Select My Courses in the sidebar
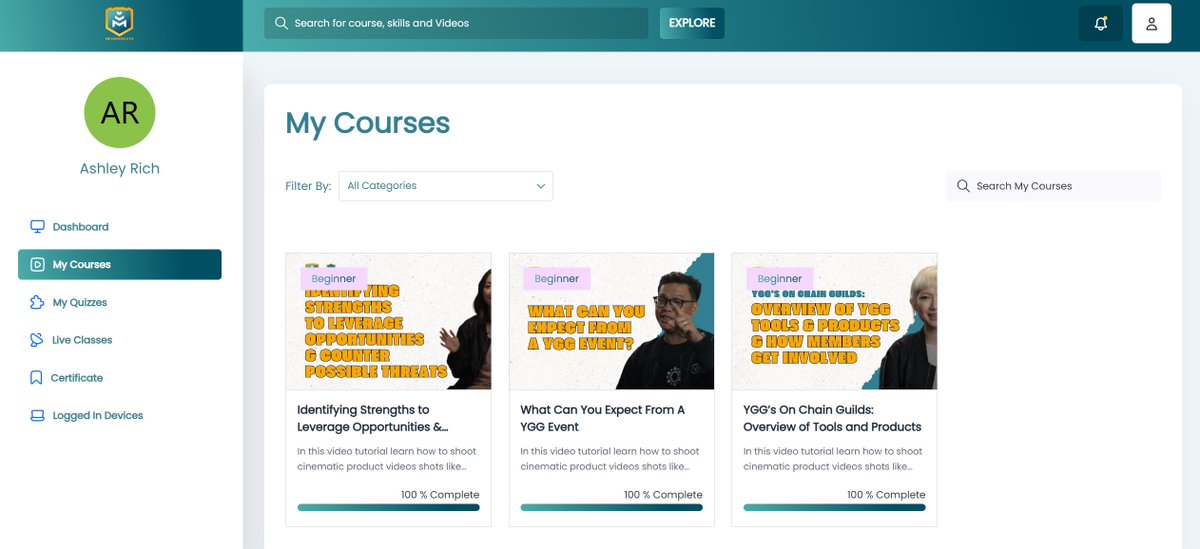The height and width of the screenshot is (549, 1200). coord(120,265)
